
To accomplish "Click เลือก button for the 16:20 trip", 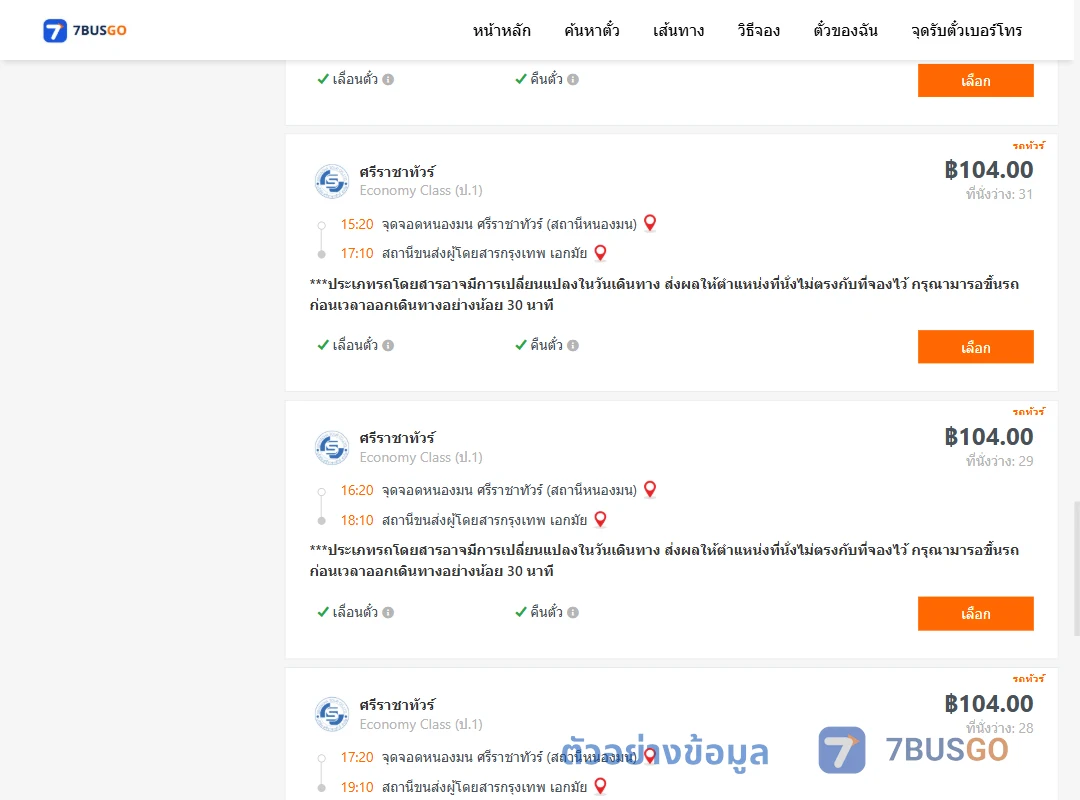I will pos(975,613).
